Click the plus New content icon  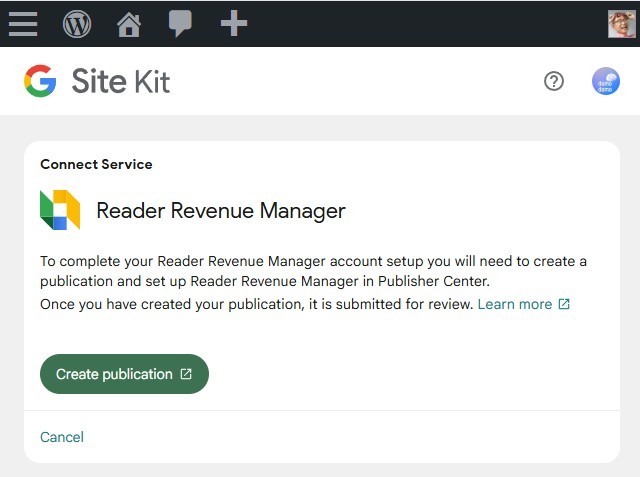click(234, 23)
